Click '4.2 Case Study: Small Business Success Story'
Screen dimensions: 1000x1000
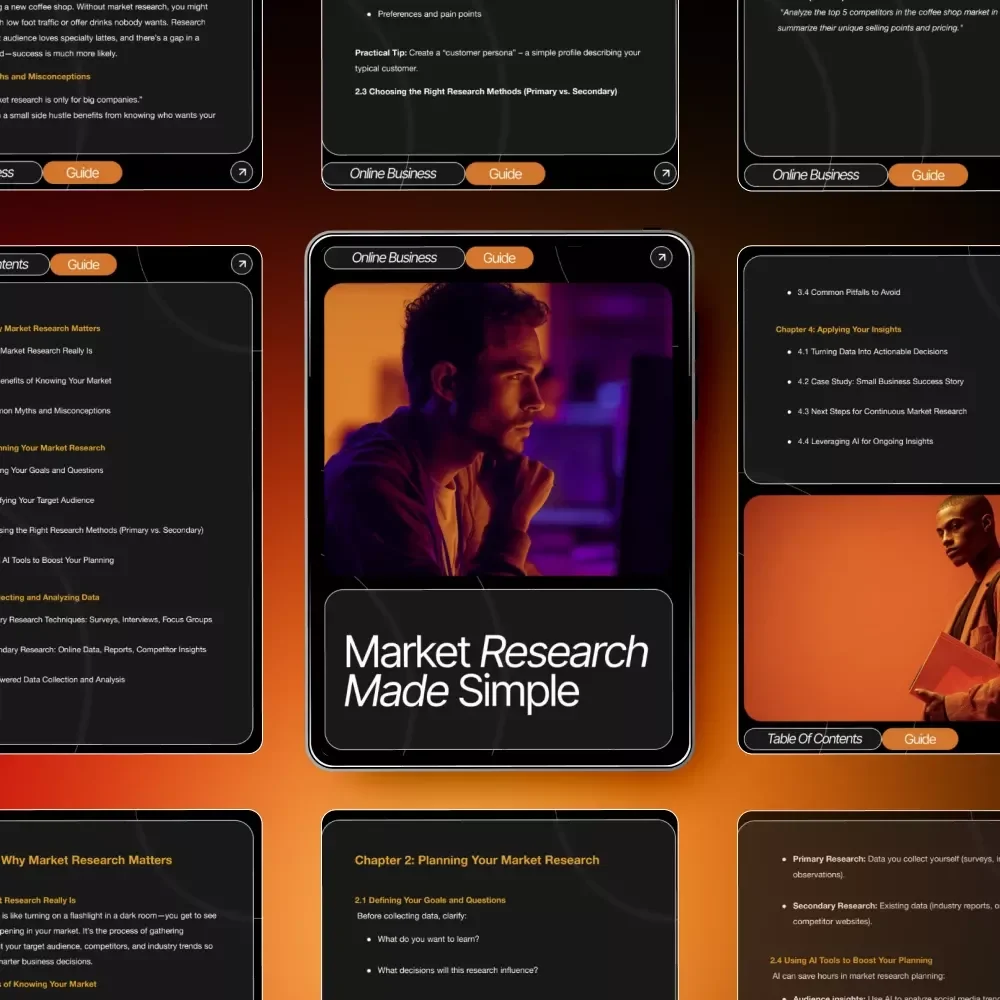[880, 381]
